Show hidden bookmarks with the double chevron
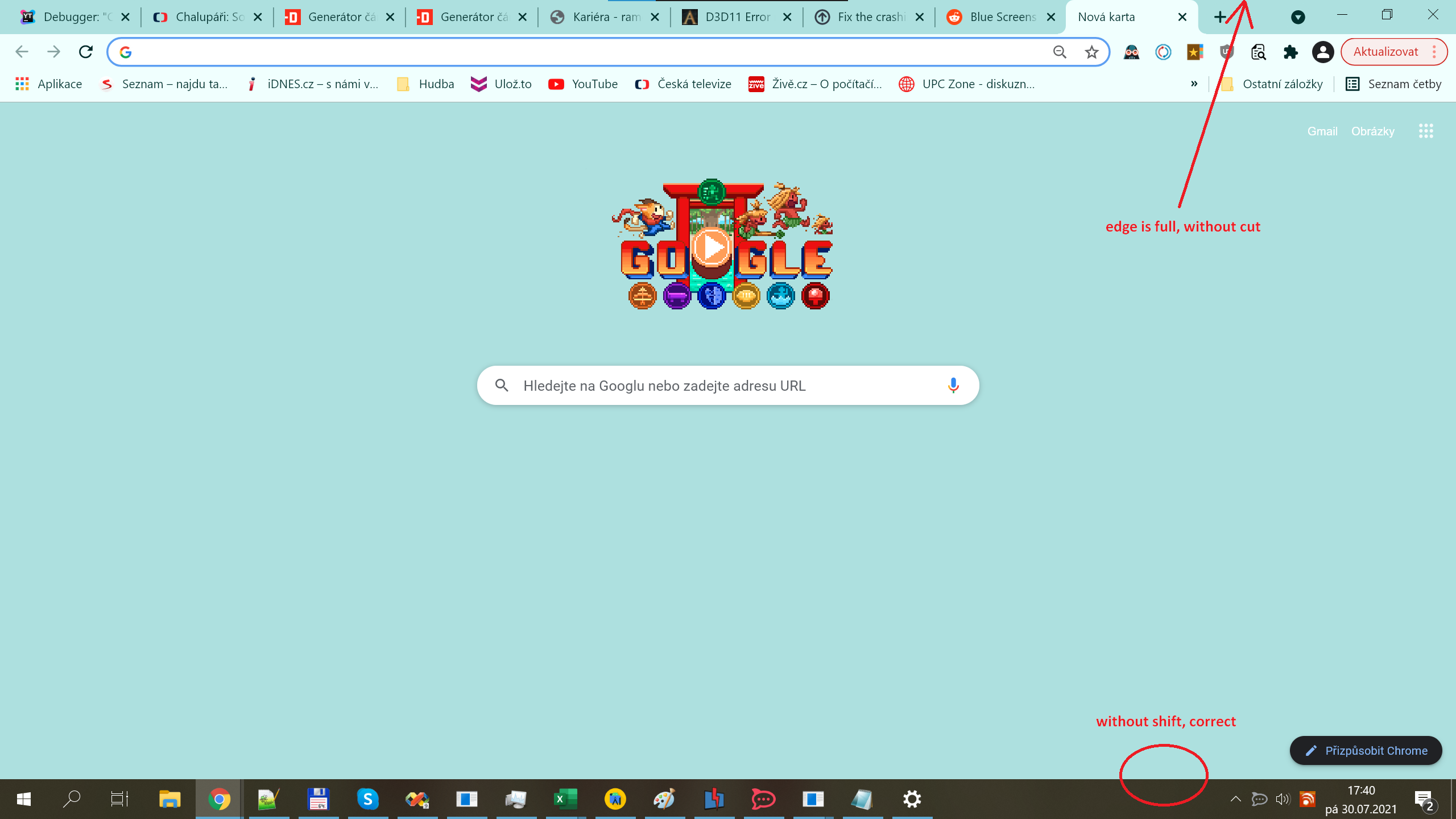This screenshot has width=1456, height=819. tap(1194, 84)
